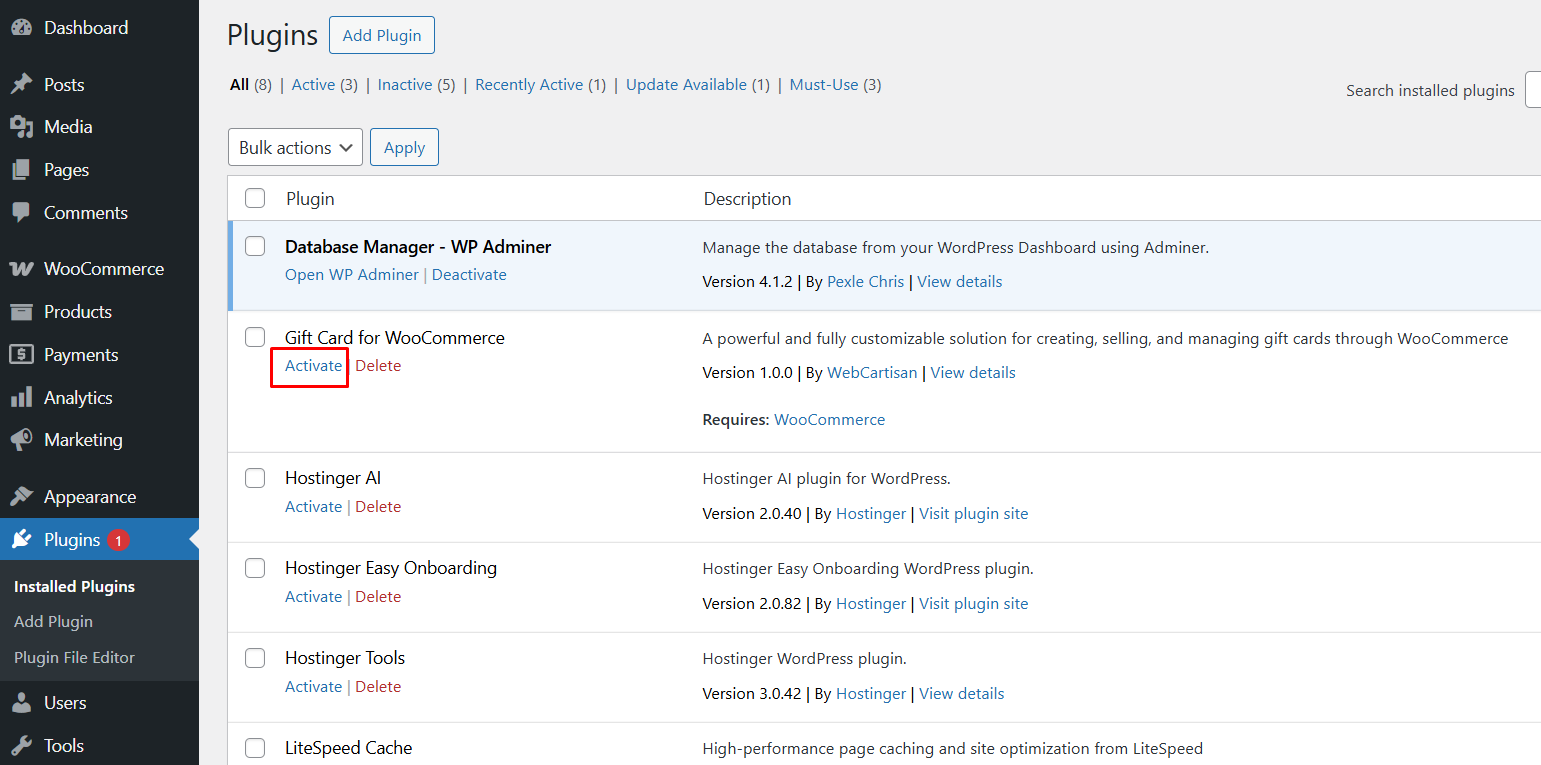The image size is (1541, 765).
Task: Deactivate the Database Manager plugin
Action: click(469, 275)
